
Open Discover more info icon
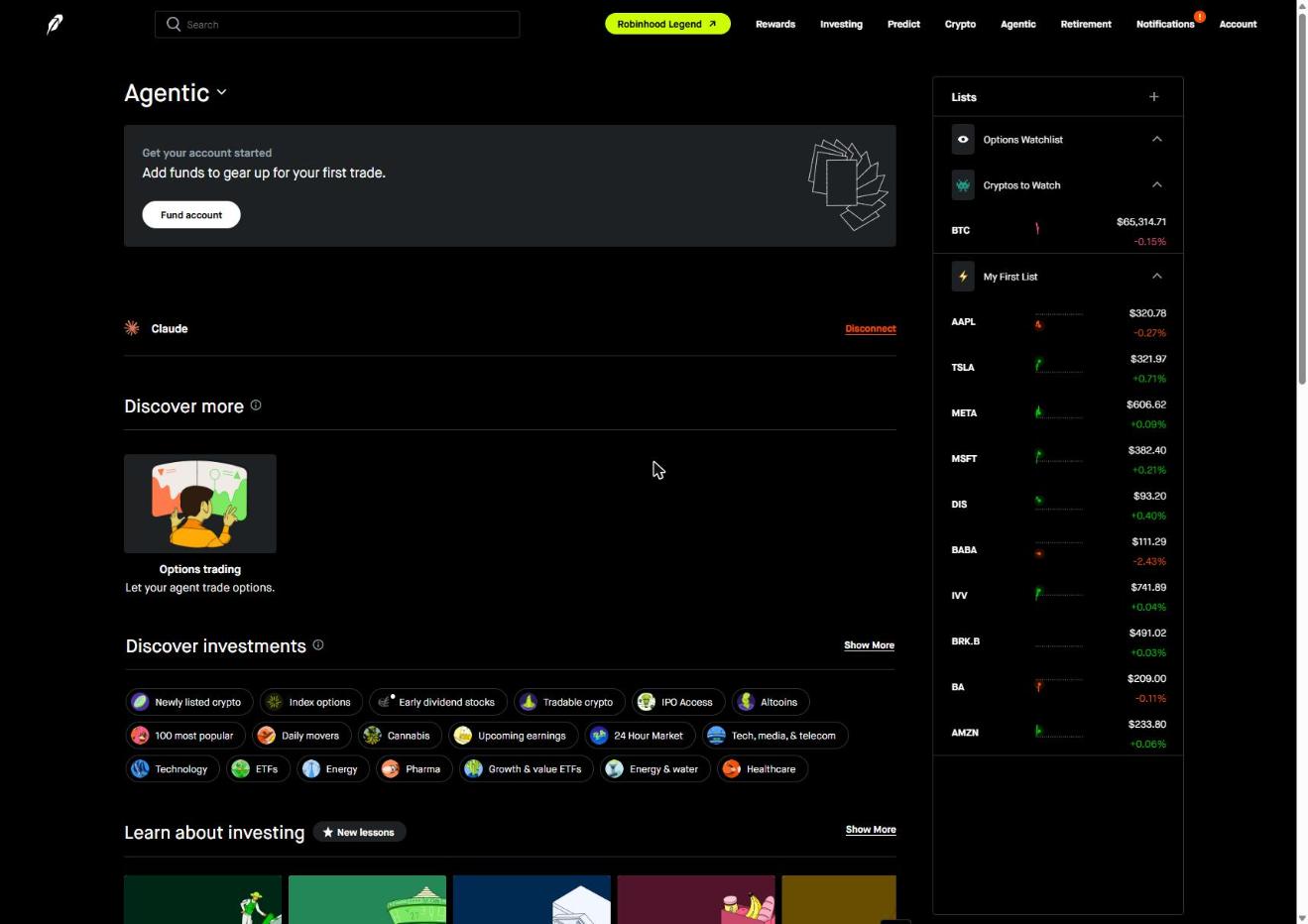click(x=256, y=404)
